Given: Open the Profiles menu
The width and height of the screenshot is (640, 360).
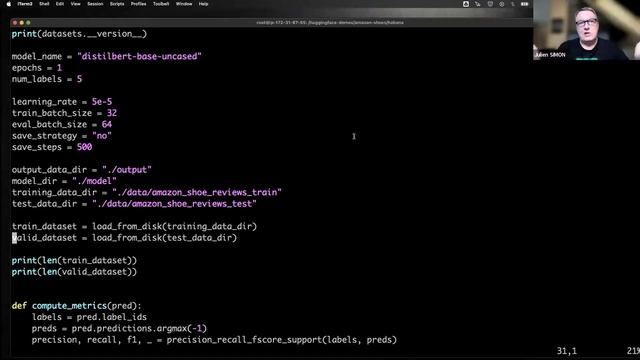Looking at the screenshot, I should [x=138, y=4].
